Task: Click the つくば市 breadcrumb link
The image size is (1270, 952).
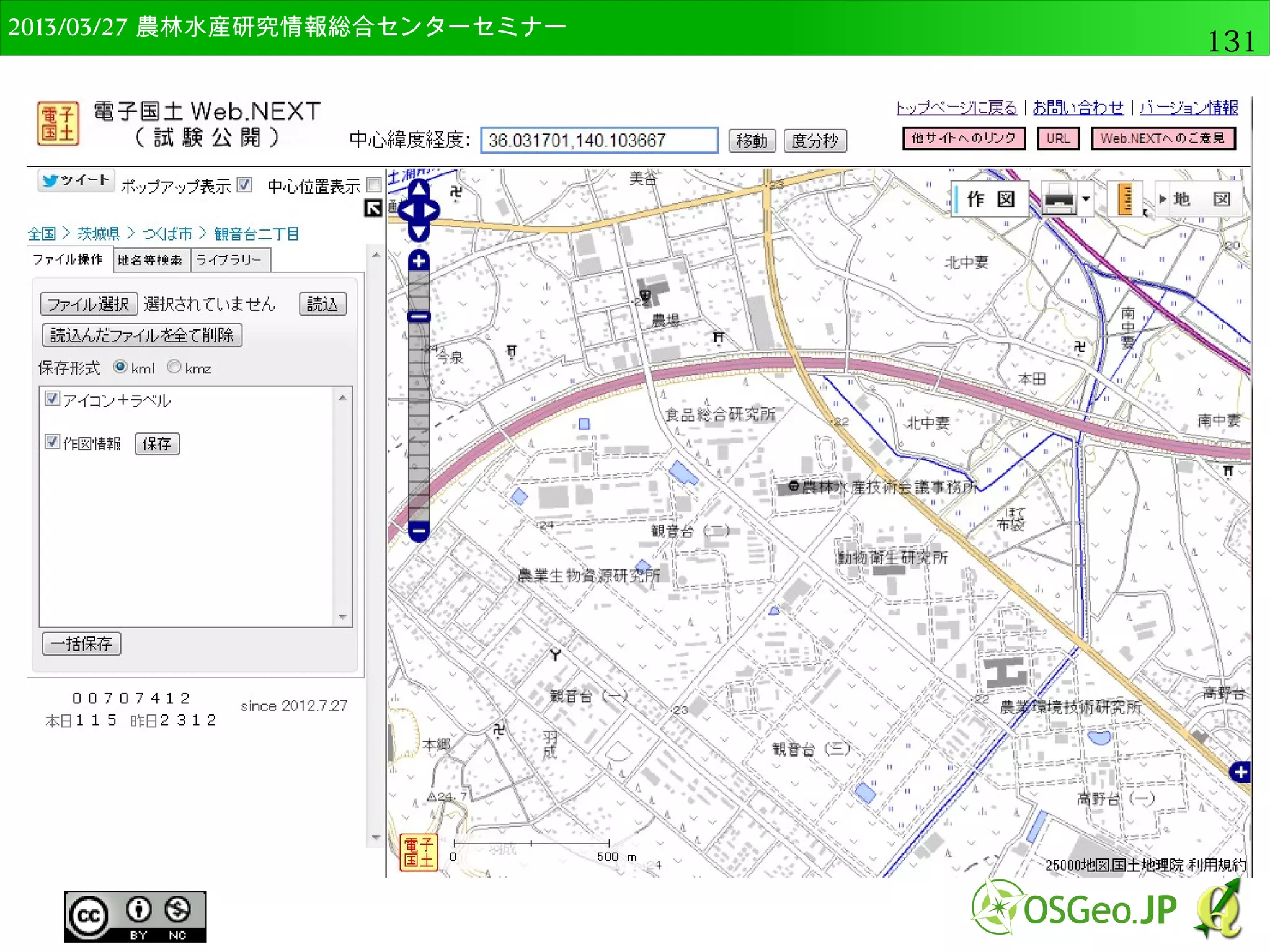Action: coord(167,234)
